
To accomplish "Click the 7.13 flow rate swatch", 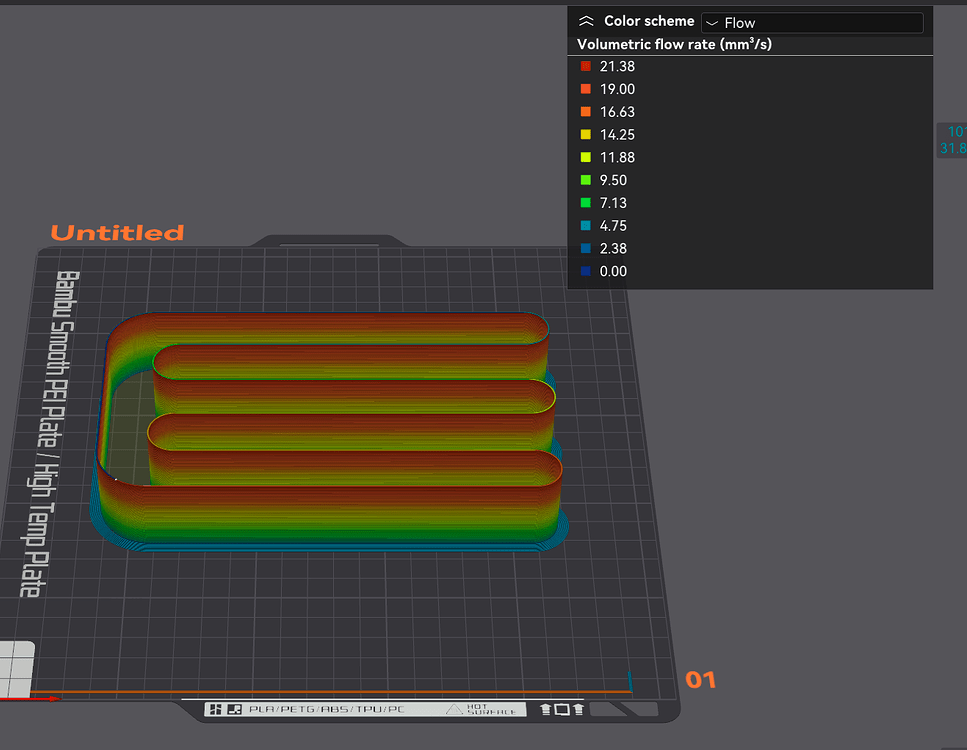I will pyautogui.click(x=586, y=203).
